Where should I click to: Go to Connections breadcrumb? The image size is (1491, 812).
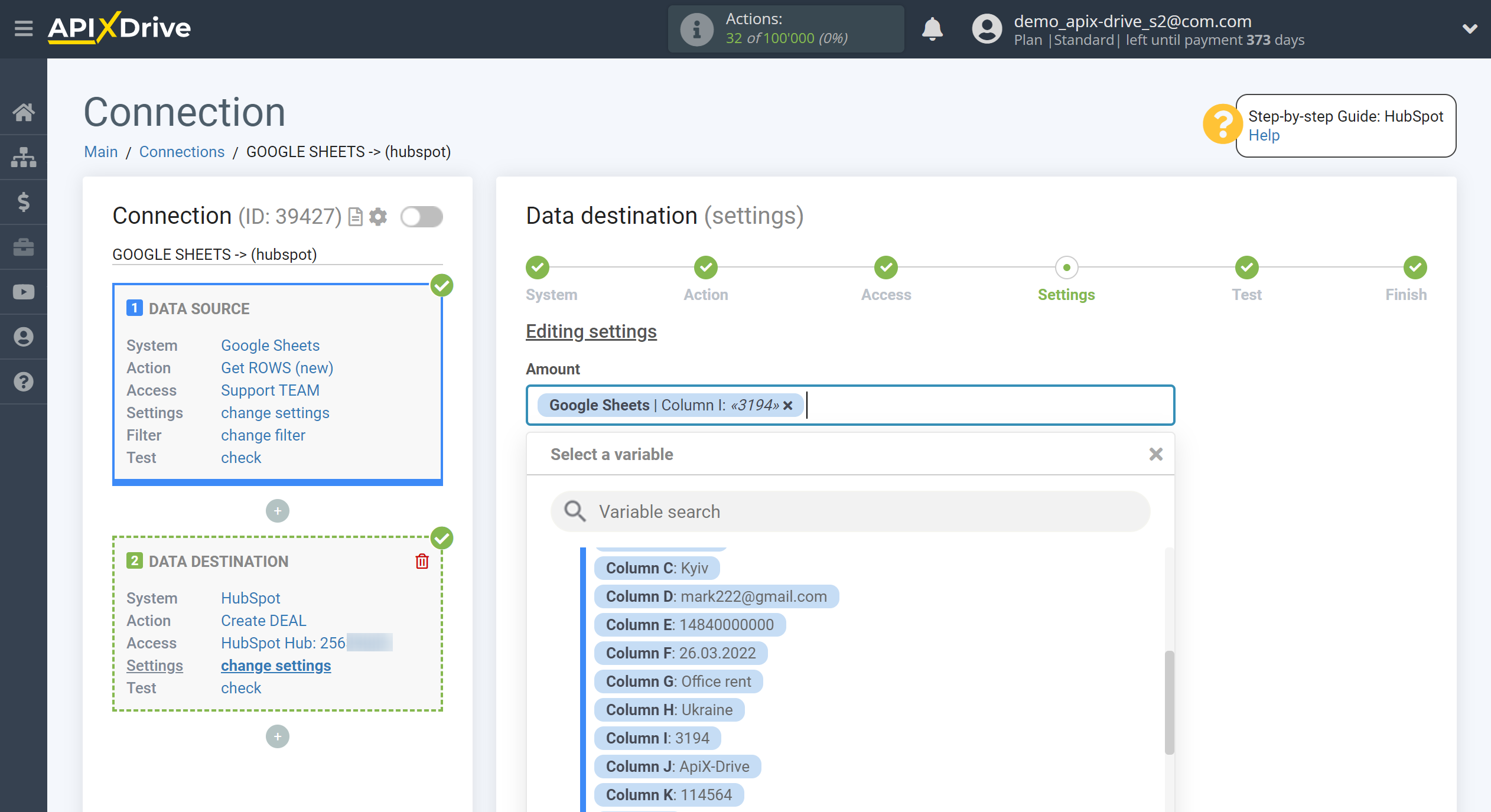(182, 152)
